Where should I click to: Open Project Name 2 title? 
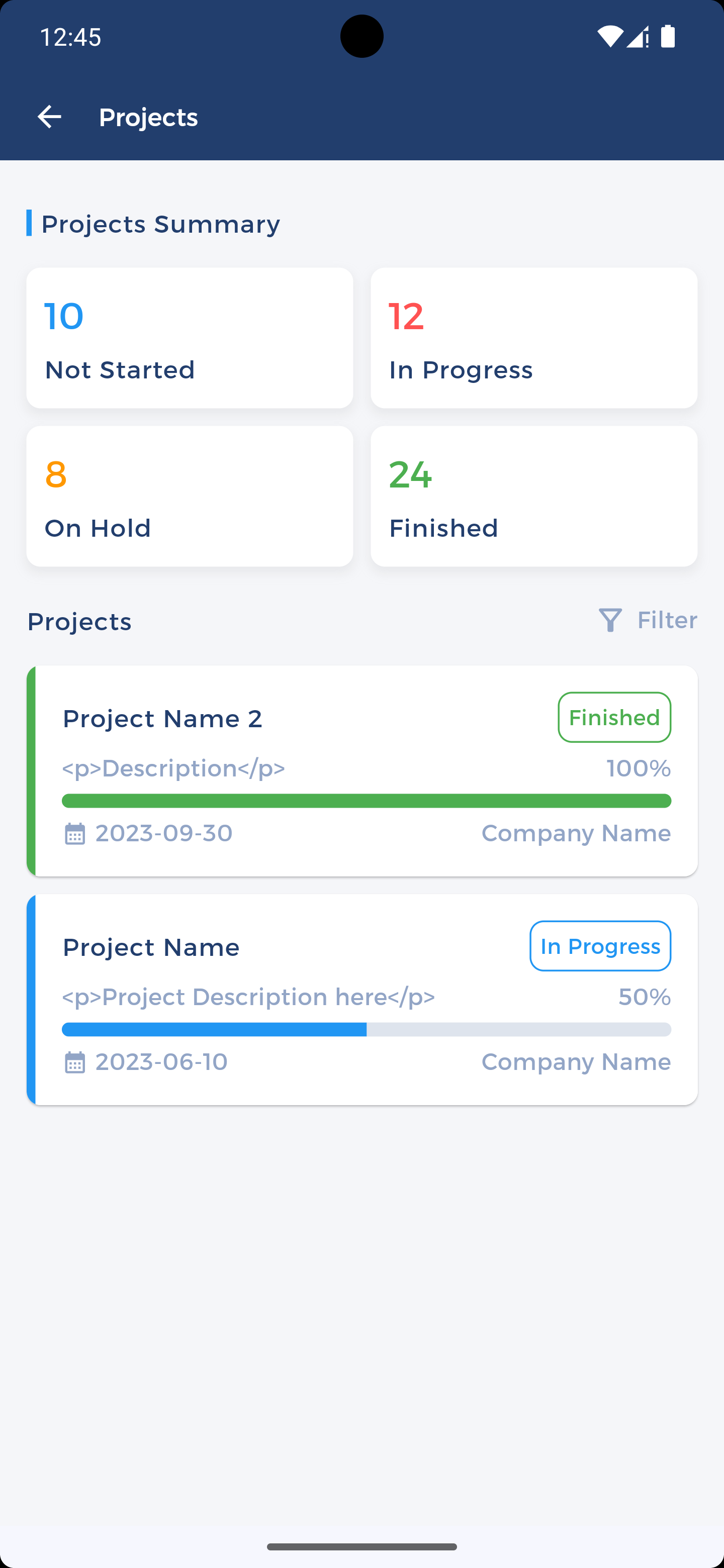pos(162,719)
